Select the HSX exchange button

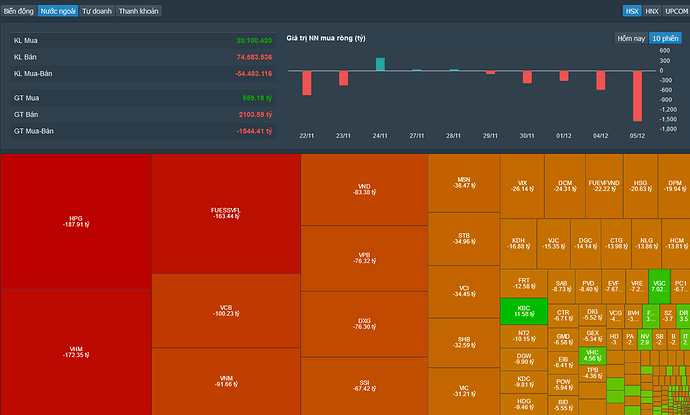click(x=632, y=11)
